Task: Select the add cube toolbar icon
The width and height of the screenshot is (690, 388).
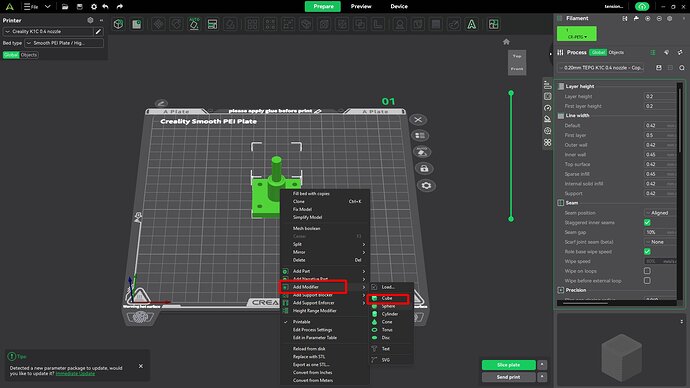Action: (118, 24)
